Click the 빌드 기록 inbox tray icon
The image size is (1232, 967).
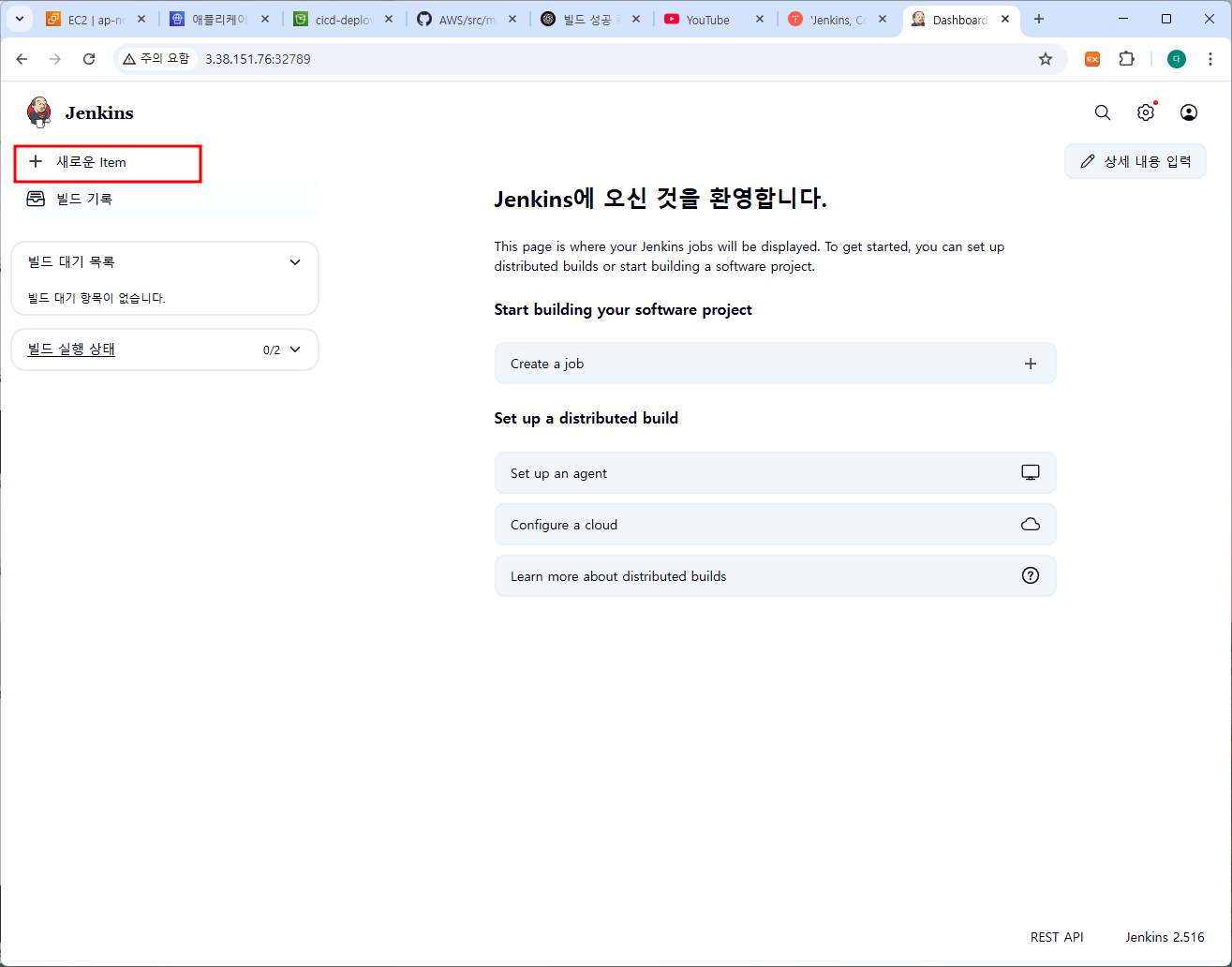tap(36, 199)
